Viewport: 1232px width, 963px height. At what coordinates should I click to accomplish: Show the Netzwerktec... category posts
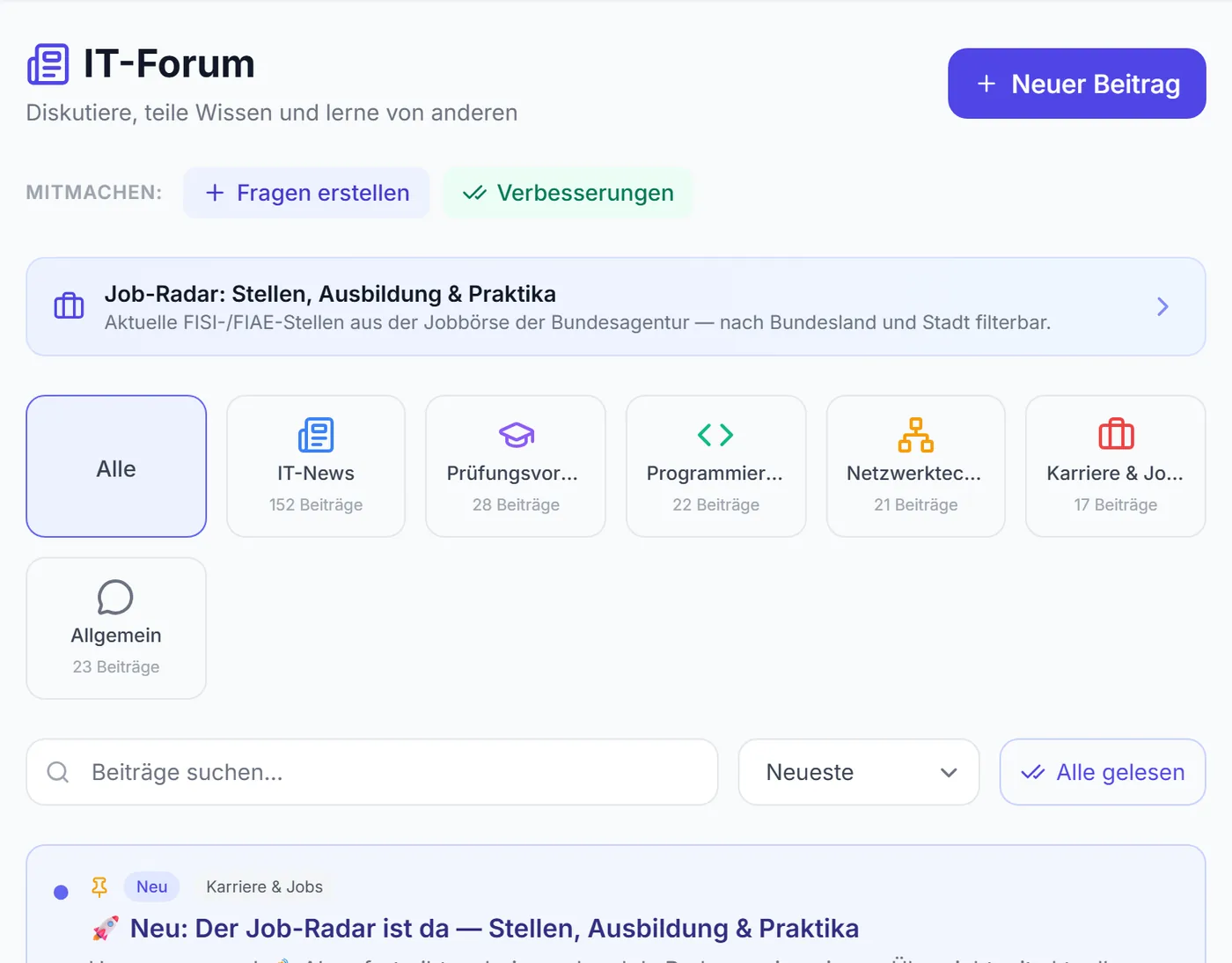coord(916,467)
